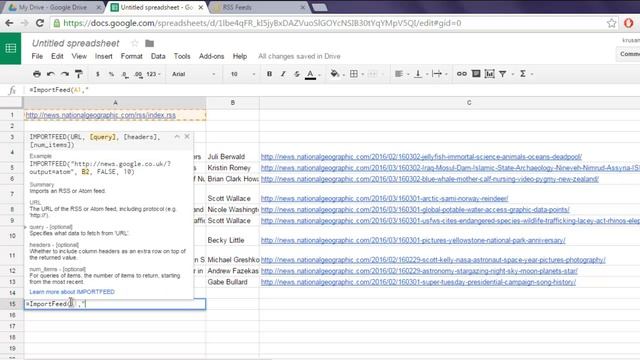The height and width of the screenshot is (360, 640).
Task: Select column B header
Action: coord(233,103)
